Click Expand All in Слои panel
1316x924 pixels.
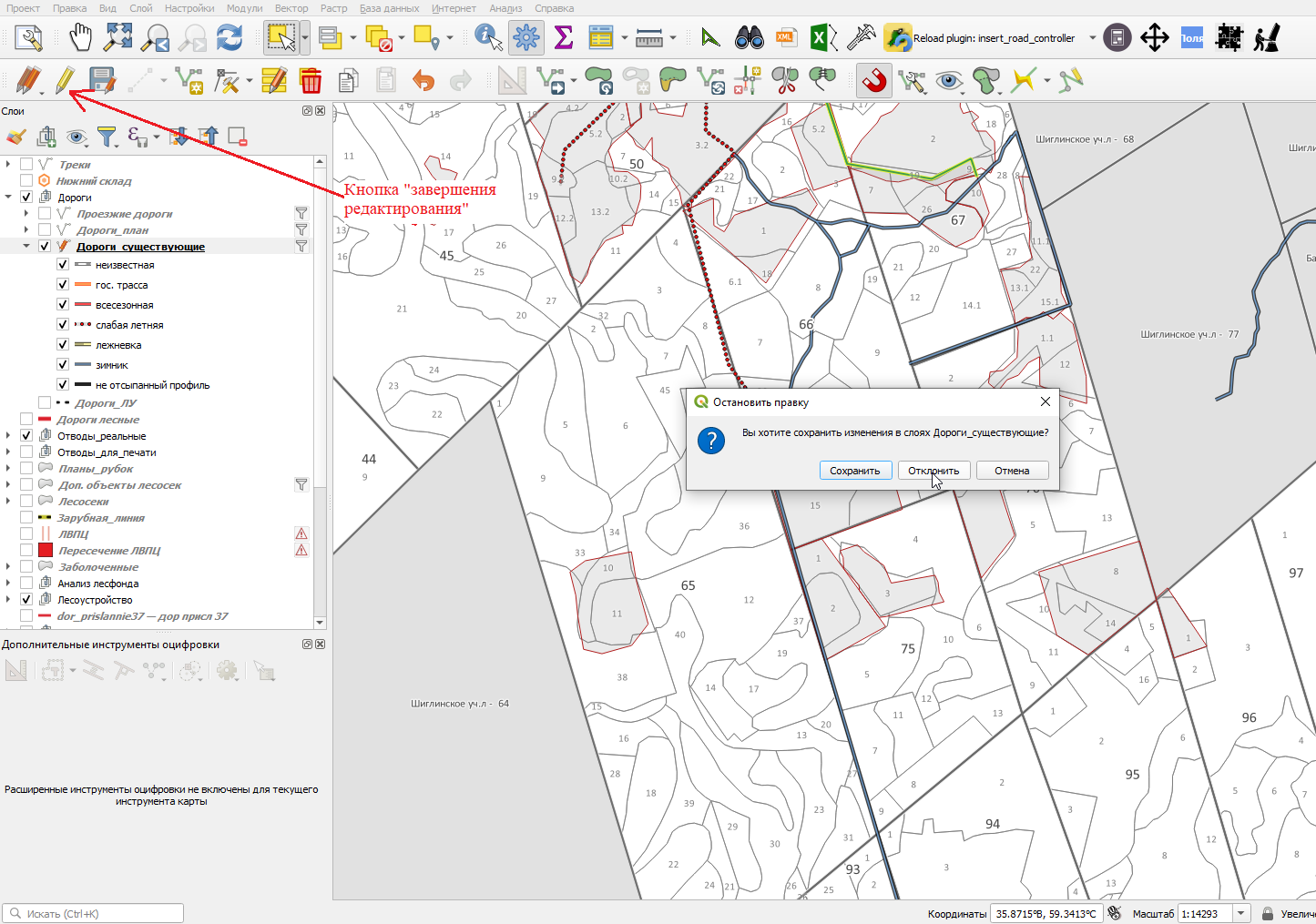(179, 137)
